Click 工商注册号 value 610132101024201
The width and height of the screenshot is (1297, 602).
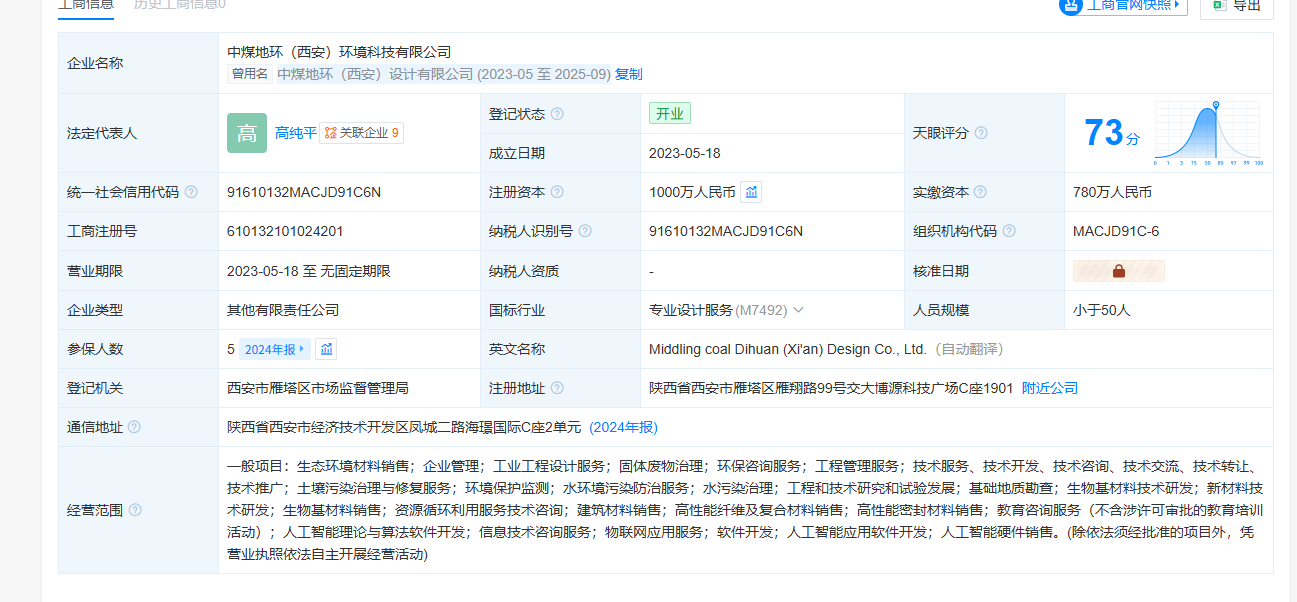point(285,231)
